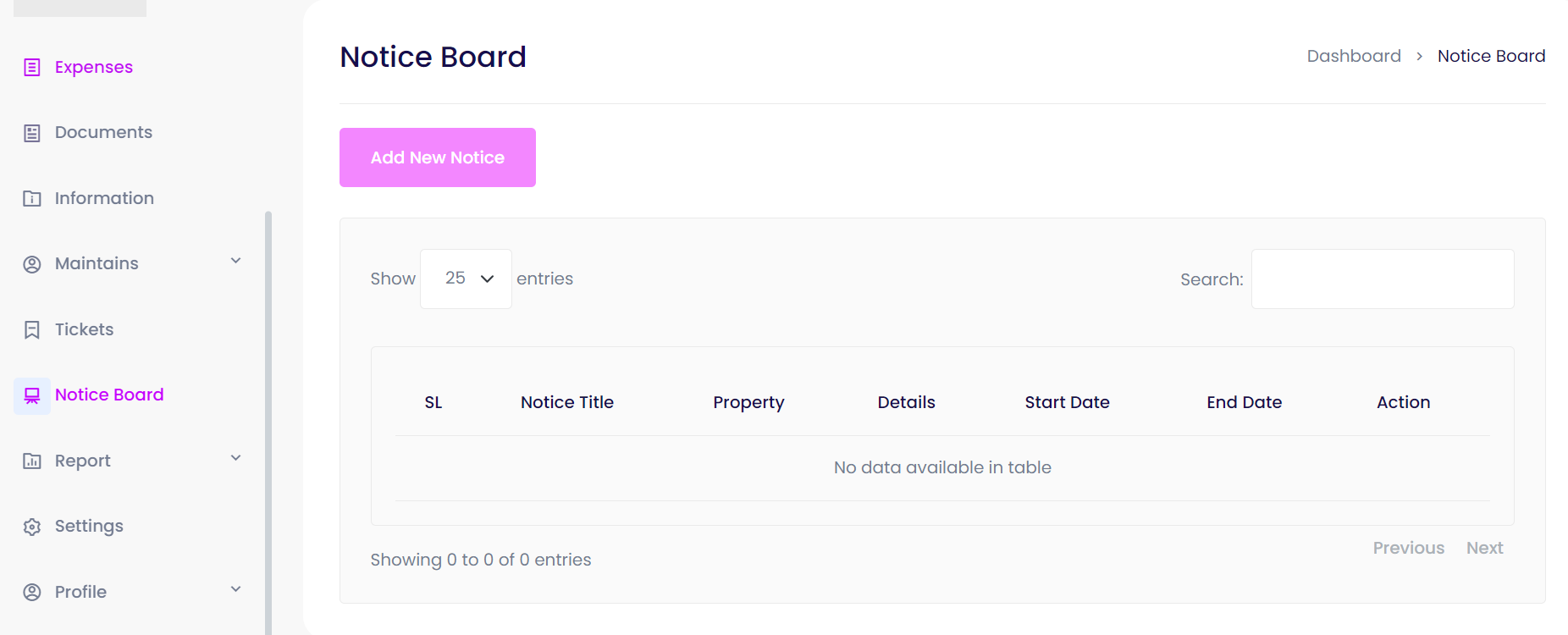Click the Profile user icon

click(x=32, y=593)
